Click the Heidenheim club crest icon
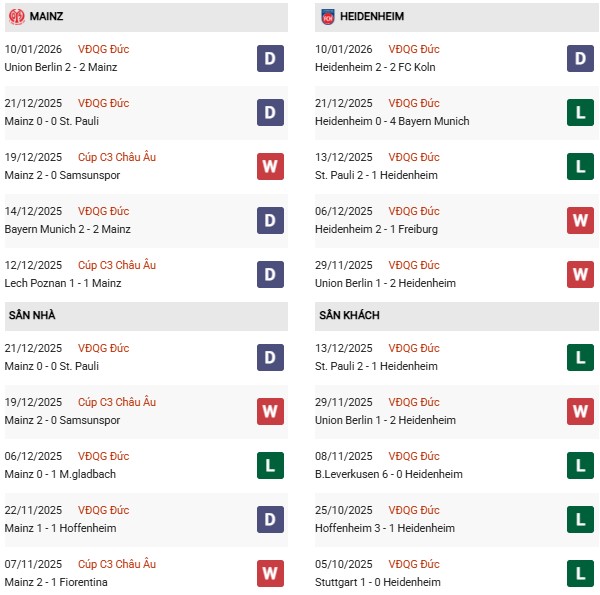Viewport: 600px width, 595px height. tap(328, 17)
